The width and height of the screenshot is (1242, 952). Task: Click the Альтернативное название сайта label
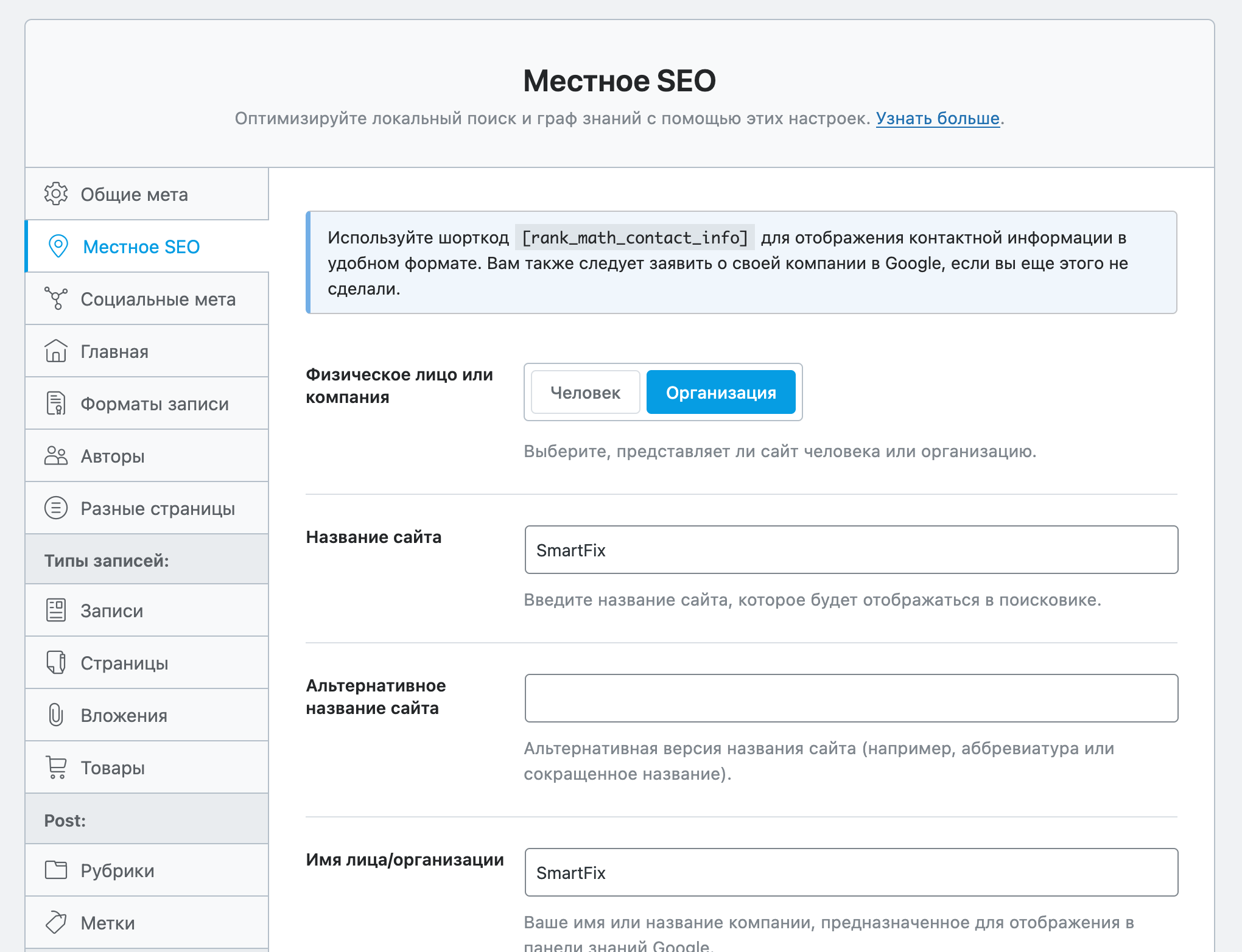(x=376, y=697)
